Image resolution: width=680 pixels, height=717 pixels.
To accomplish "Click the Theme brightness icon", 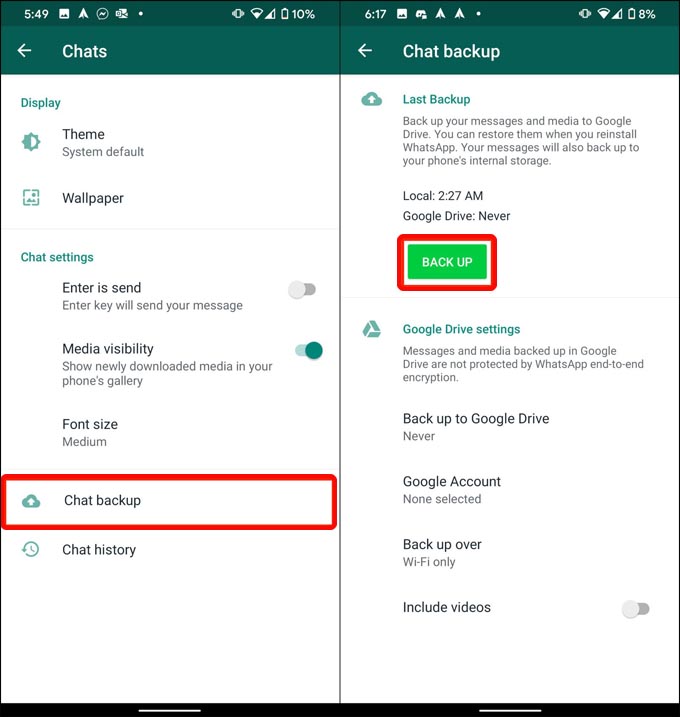I will pyautogui.click(x=31, y=142).
